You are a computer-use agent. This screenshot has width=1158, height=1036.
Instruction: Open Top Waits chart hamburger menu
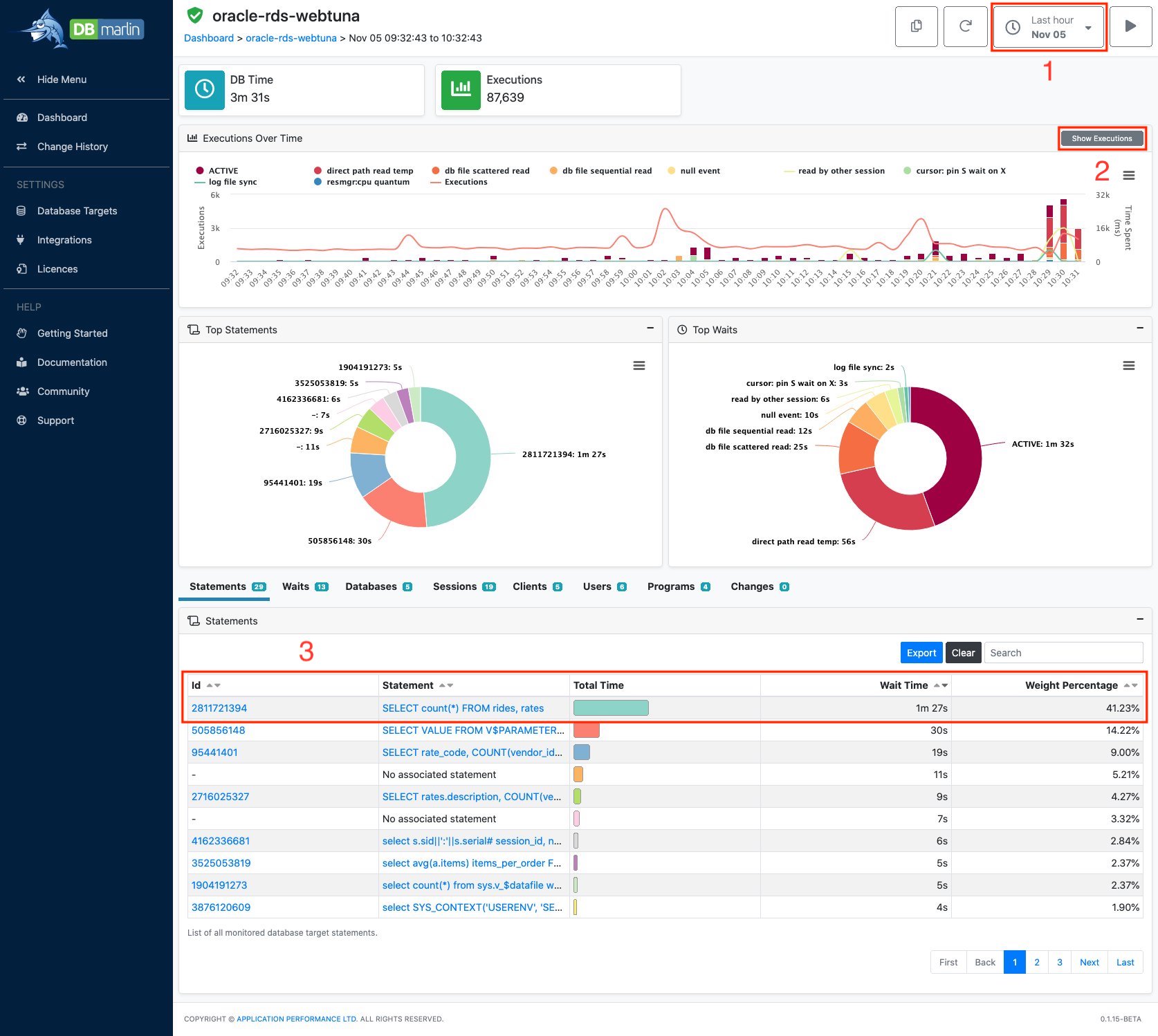[x=1129, y=366]
